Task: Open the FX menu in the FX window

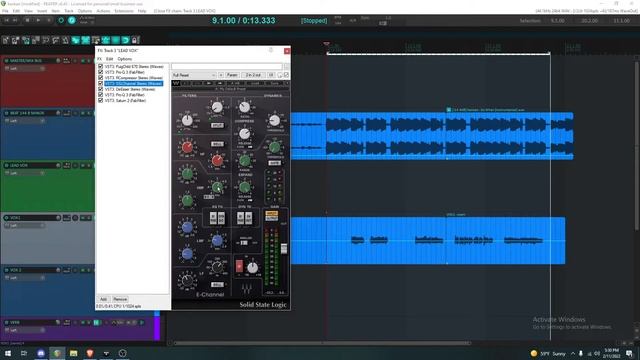Action: tap(99, 59)
